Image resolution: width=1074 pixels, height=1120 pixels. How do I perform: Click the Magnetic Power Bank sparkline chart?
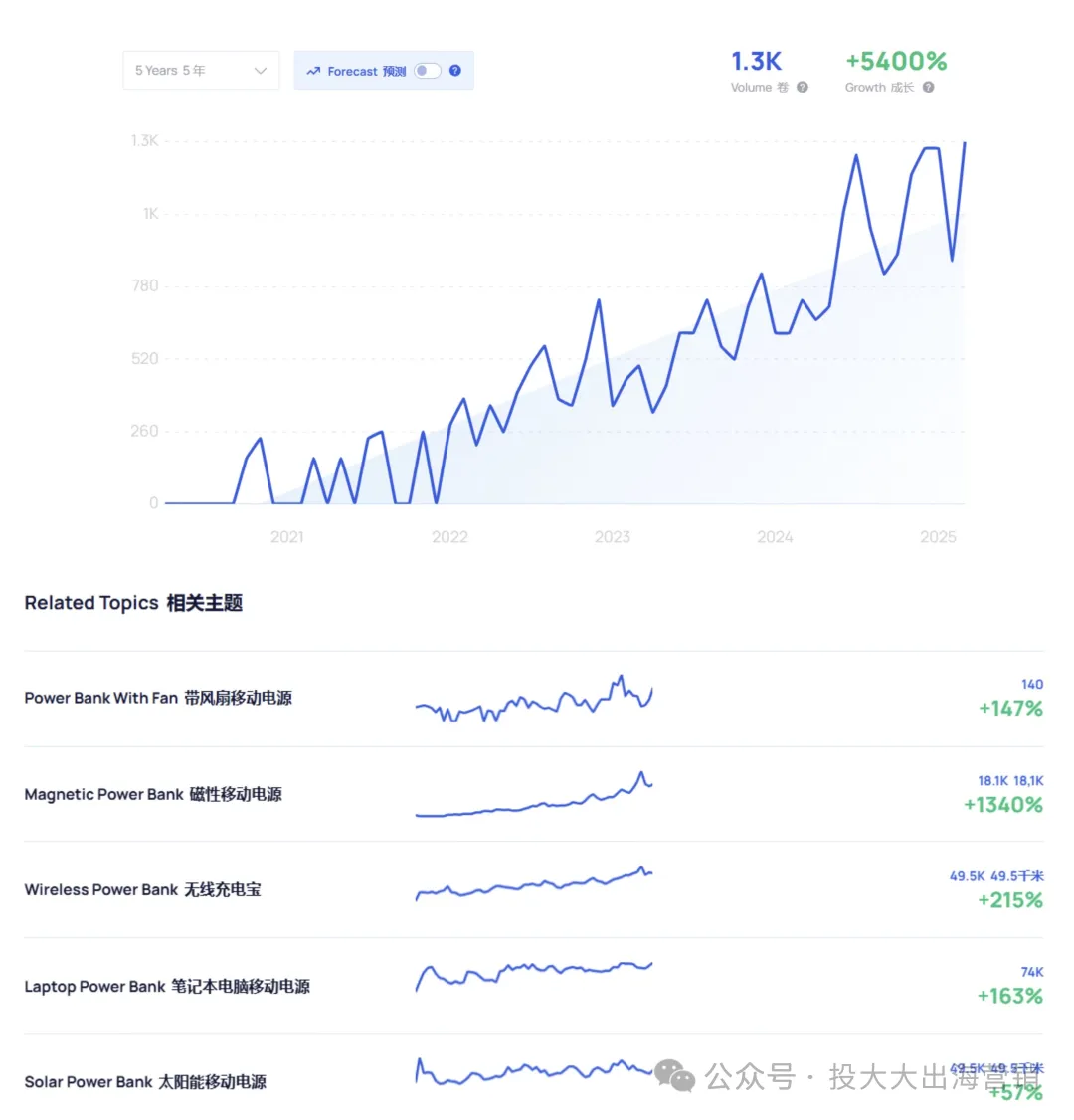pos(534,795)
